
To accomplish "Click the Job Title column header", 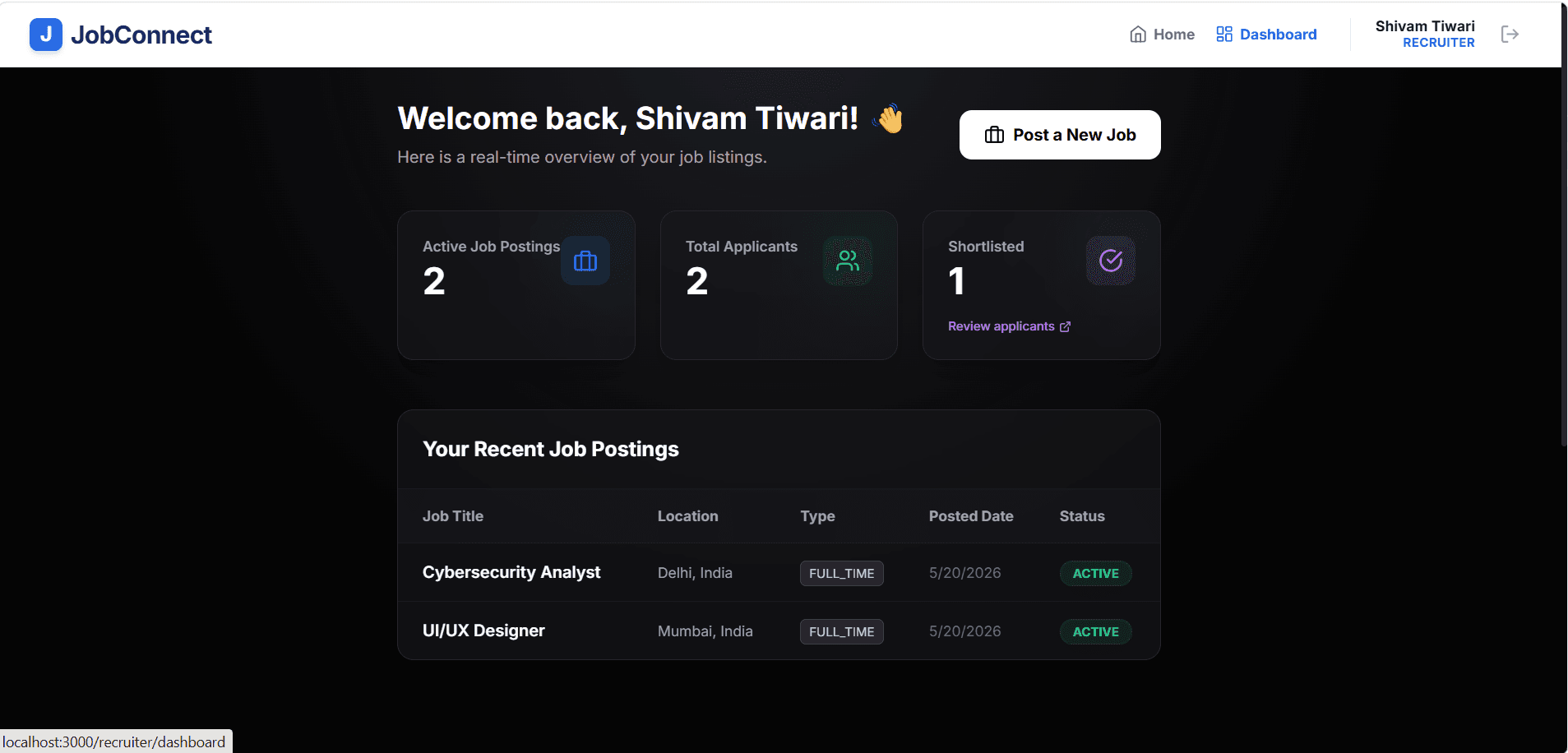I will tap(453, 516).
